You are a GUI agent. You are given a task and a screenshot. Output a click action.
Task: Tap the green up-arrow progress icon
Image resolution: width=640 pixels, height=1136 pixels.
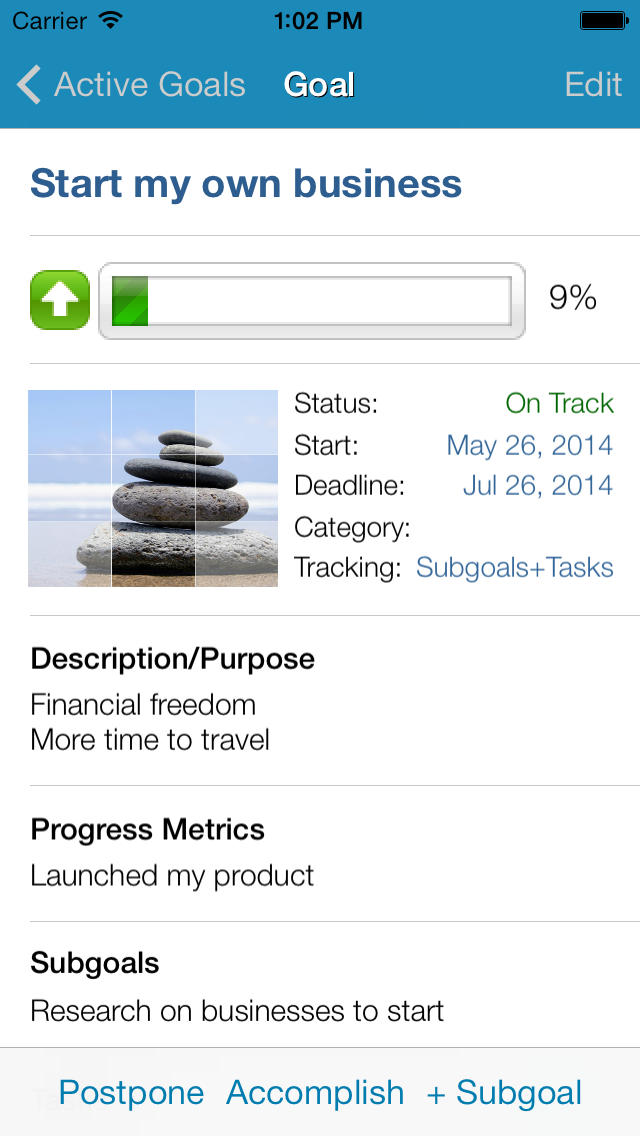(60, 300)
